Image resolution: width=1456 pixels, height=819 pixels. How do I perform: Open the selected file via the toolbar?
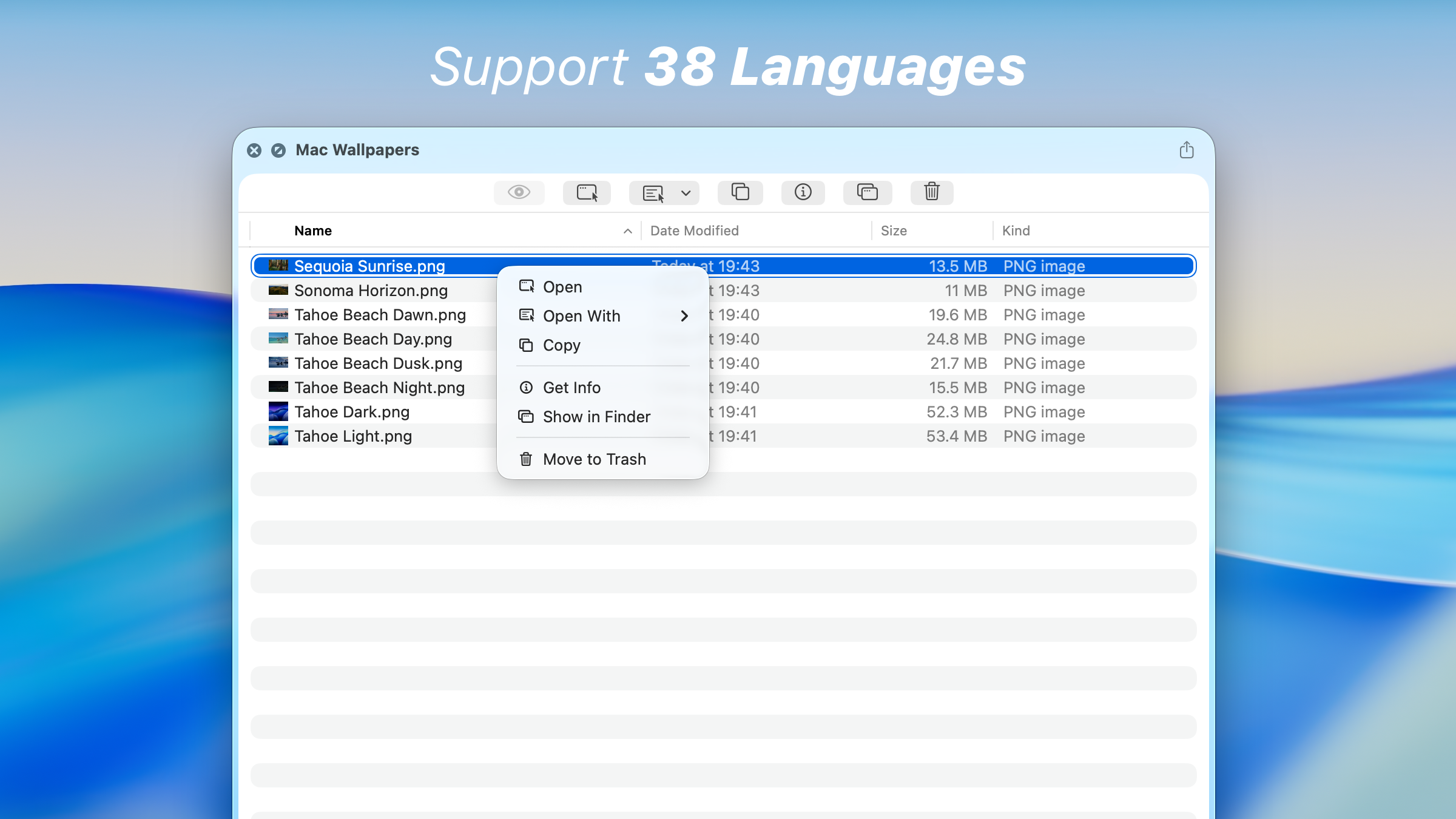[586, 192]
